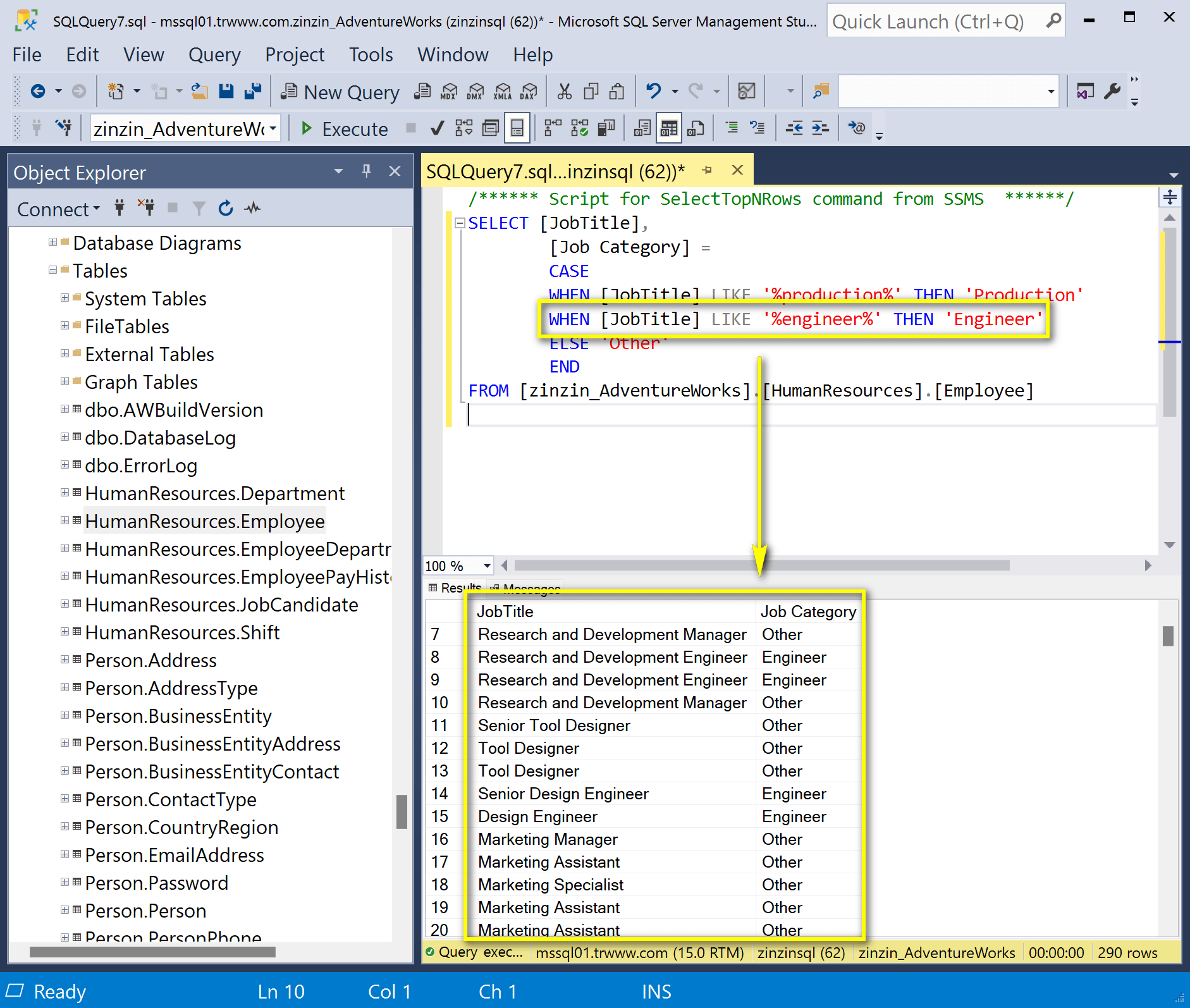Screen dimensions: 1190x1008
Task: Toggle Include Live Query Statistics
Action: pos(579,129)
